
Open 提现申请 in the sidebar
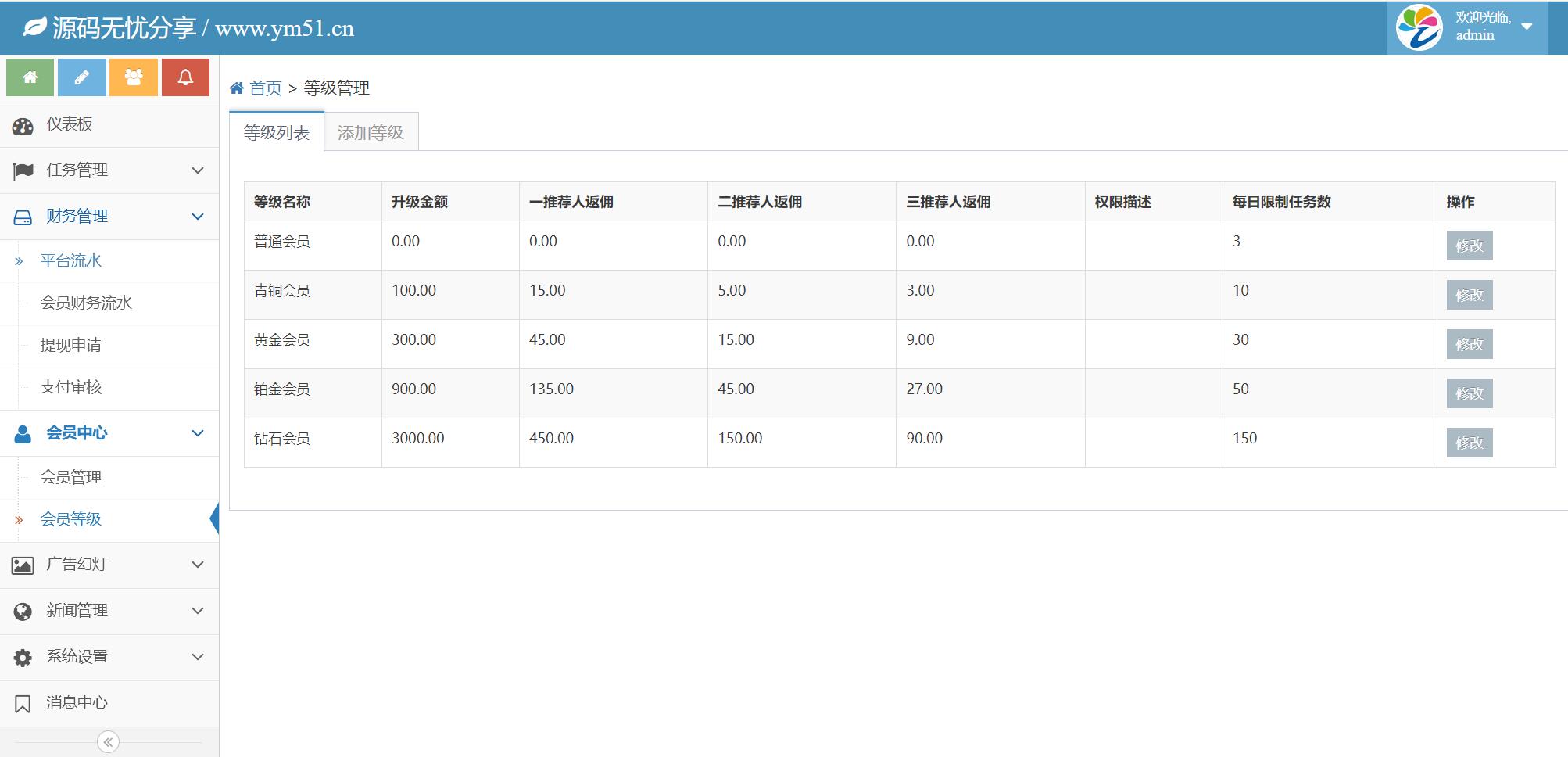point(71,345)
